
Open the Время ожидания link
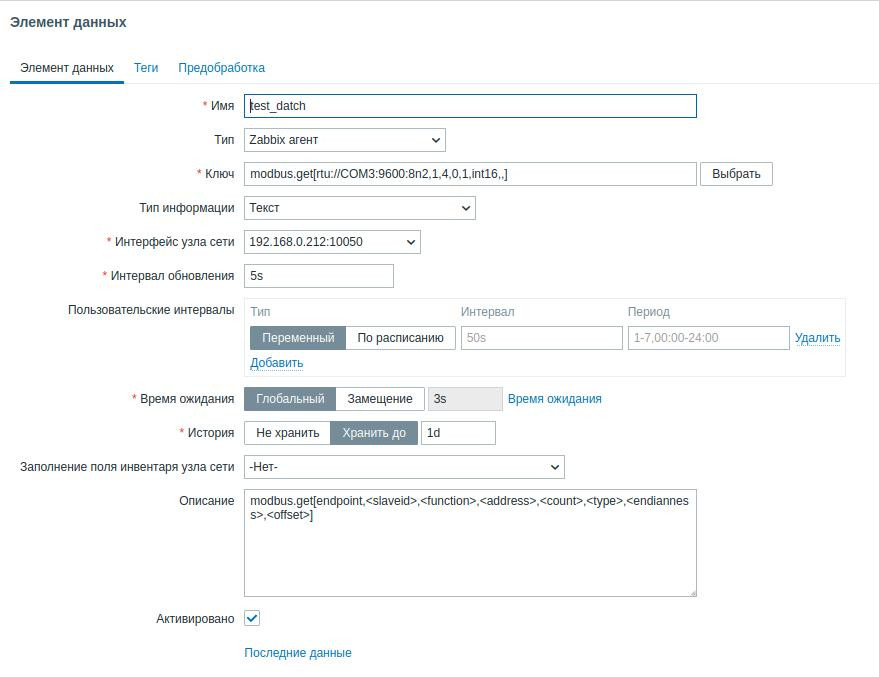click(x=555, y=399)
